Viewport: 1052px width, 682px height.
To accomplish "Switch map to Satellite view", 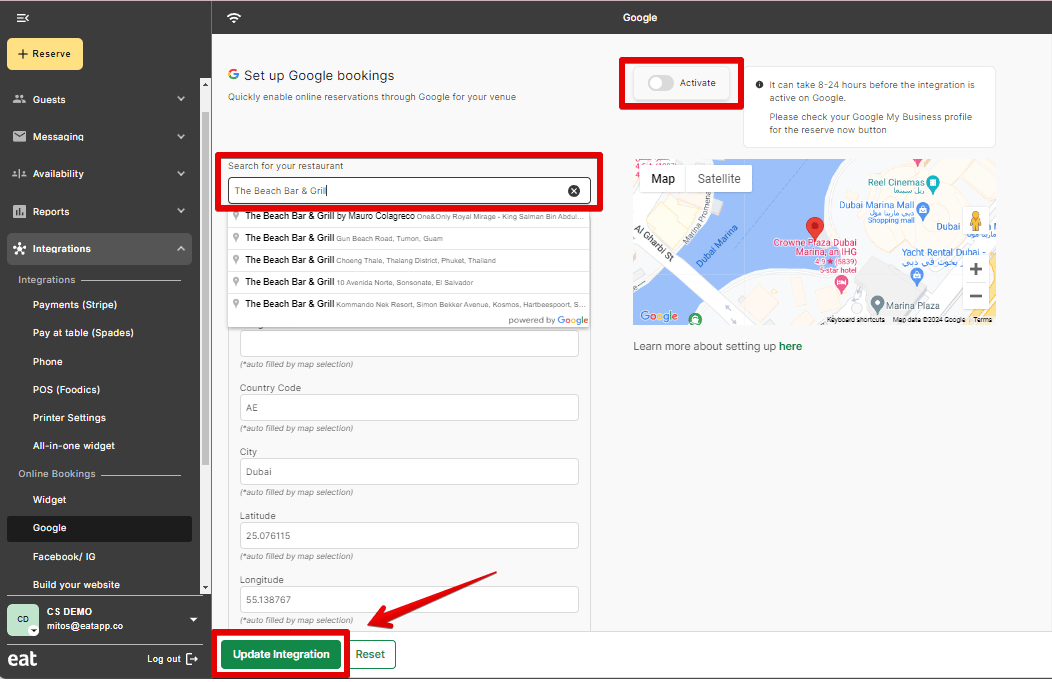I will (719, 179).
